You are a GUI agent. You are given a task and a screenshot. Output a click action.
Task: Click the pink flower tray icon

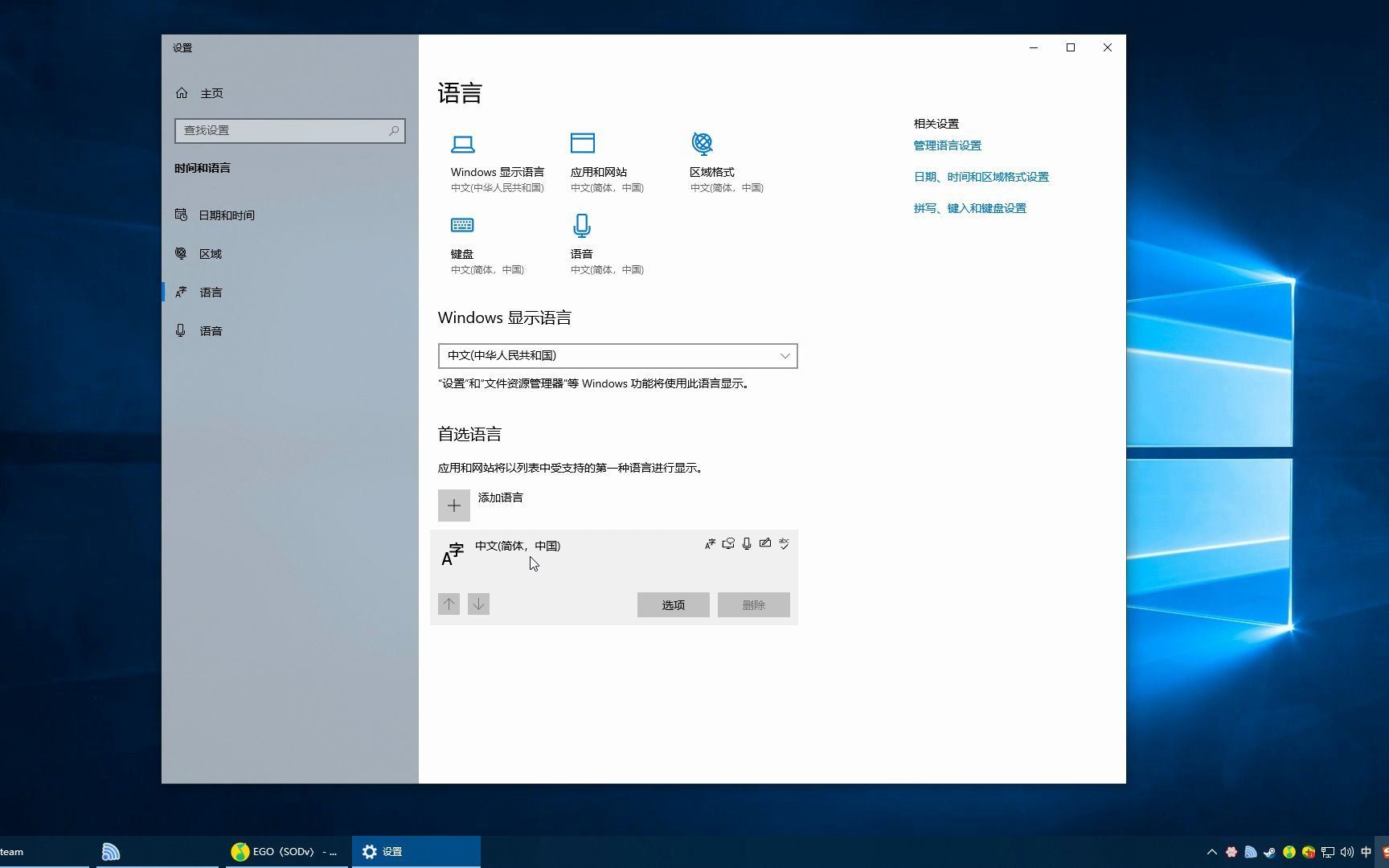pos(1231,852)
